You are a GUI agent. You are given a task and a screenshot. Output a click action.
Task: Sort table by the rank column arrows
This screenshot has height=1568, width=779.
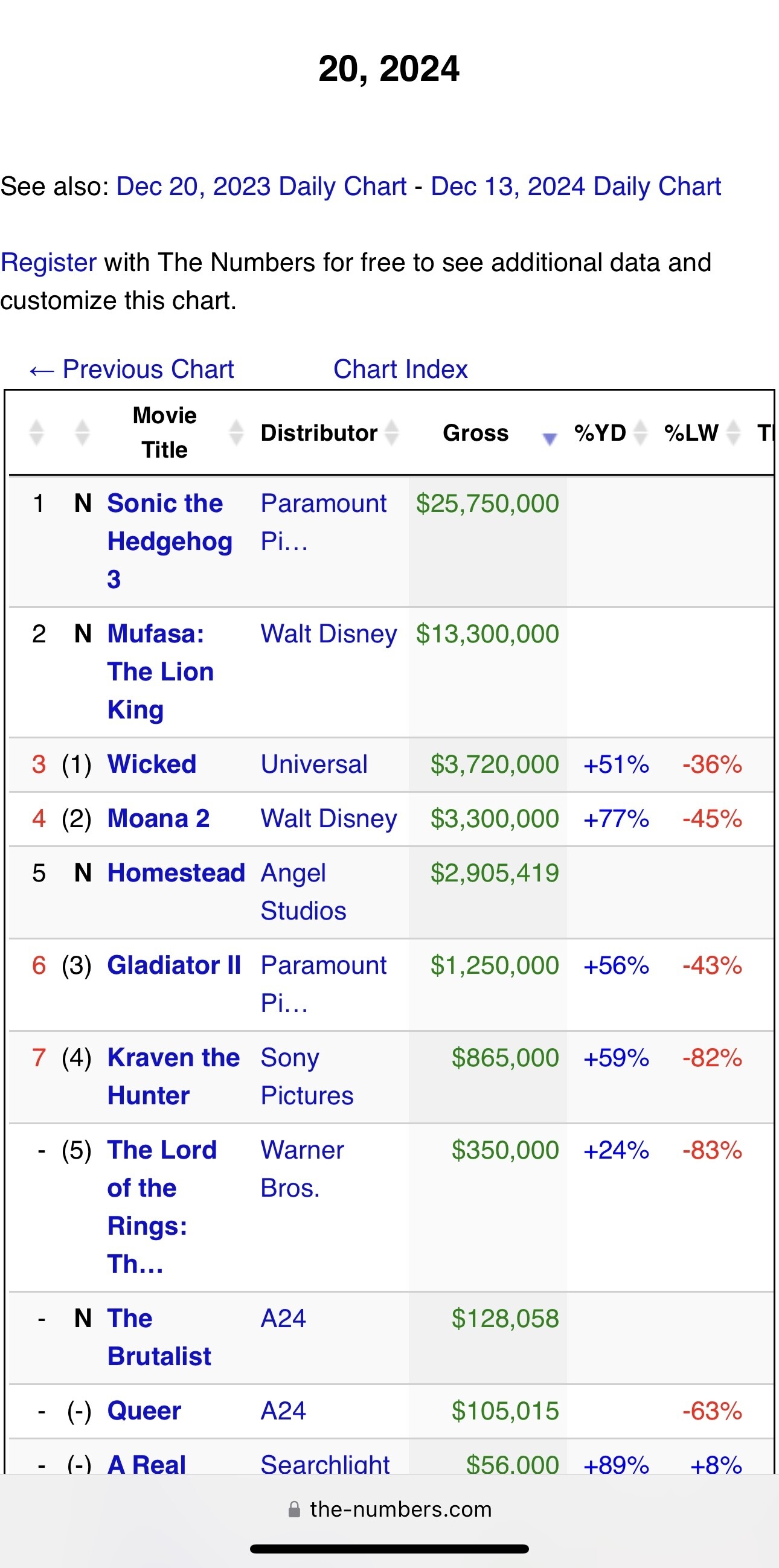36,432
